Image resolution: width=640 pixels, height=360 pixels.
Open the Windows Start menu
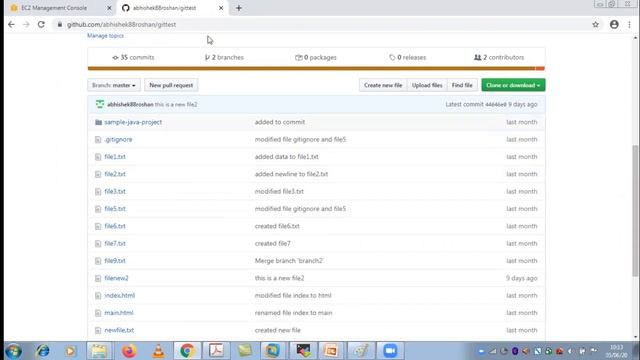click(13, 351)
